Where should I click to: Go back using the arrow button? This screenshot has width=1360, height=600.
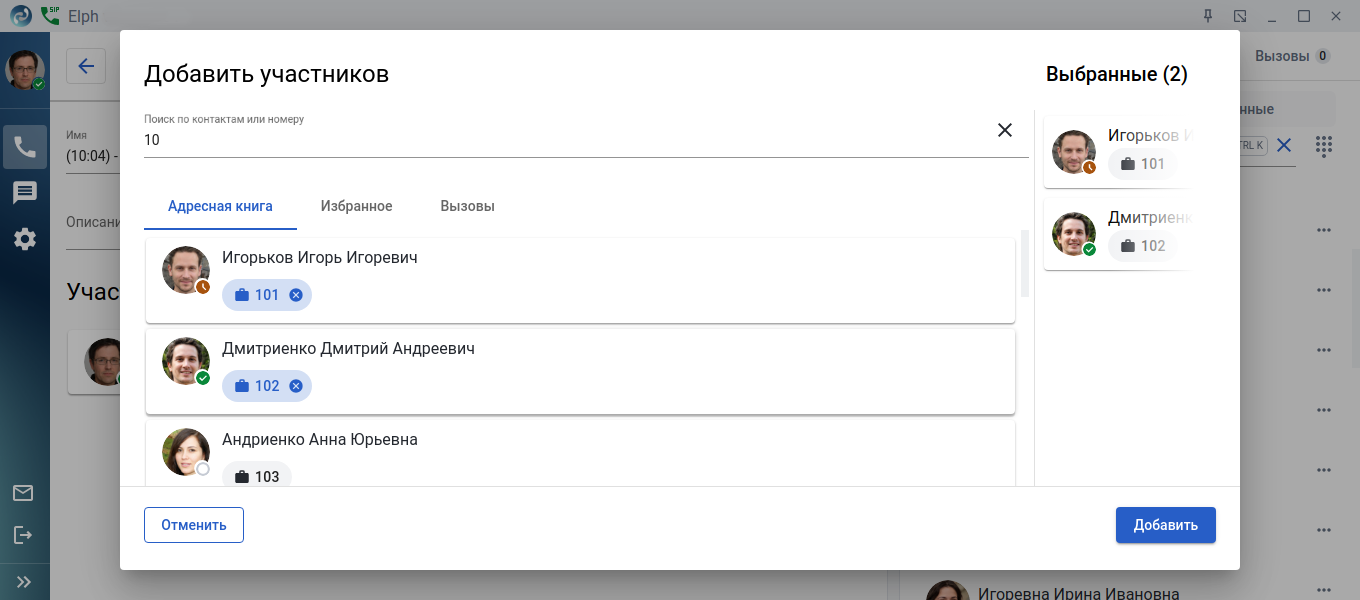(x=86, y=67)
